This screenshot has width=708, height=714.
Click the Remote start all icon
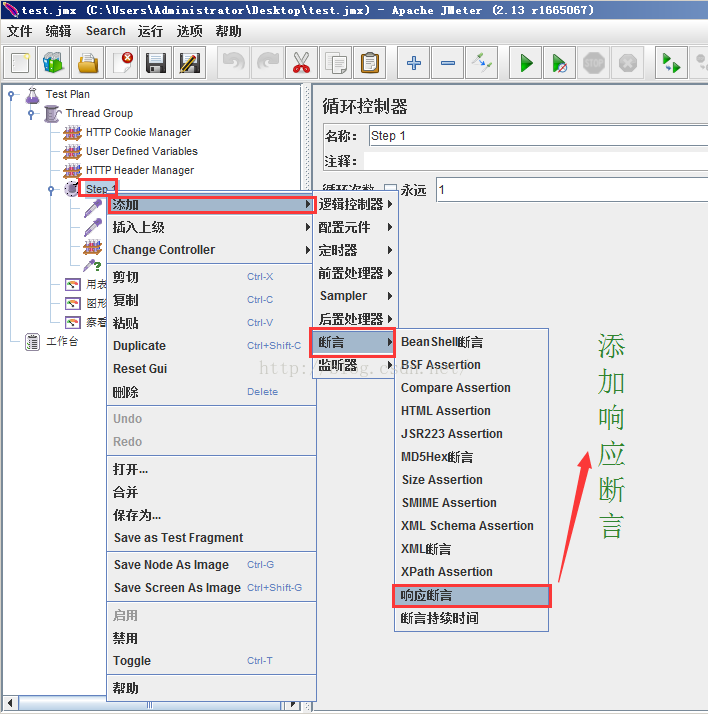coord(671,63)
